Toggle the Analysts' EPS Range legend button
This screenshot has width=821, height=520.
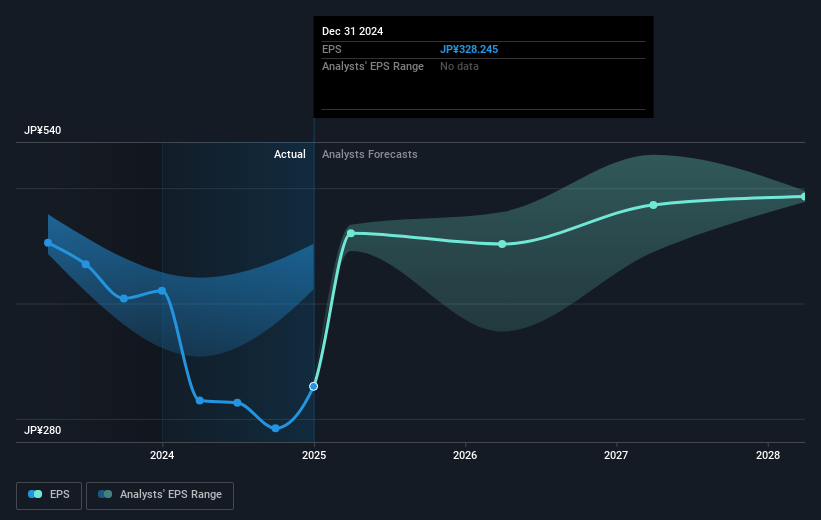click(x=160, y=495)
